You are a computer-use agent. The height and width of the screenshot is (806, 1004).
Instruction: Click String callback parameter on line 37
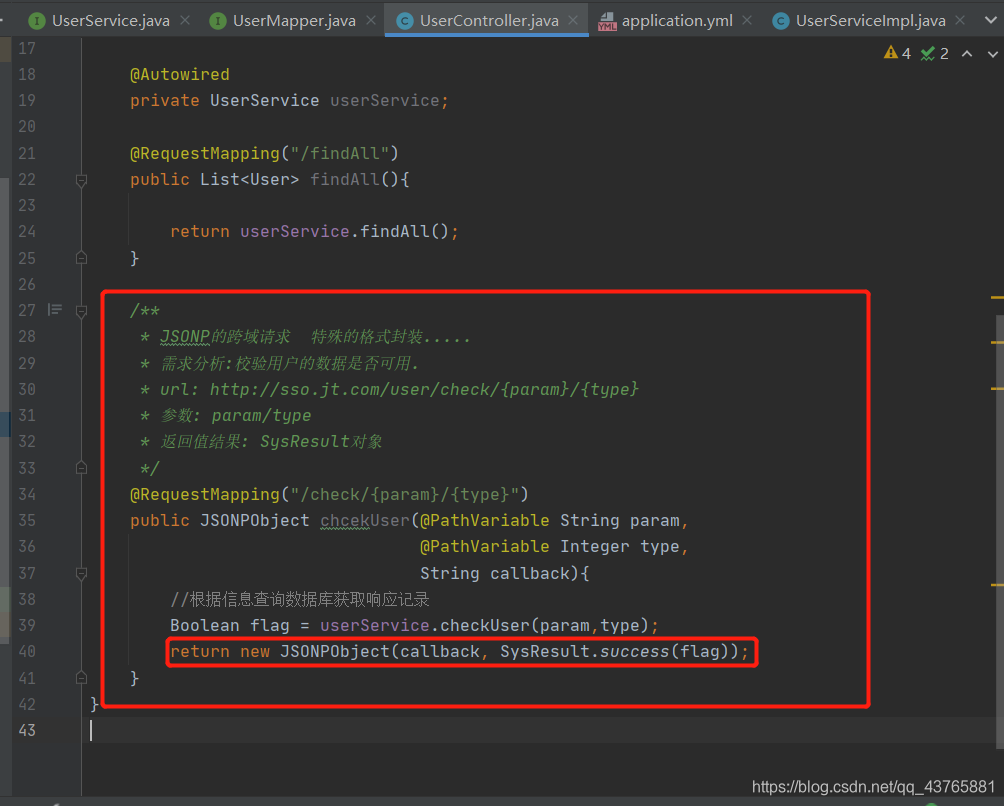pos(494,573)
